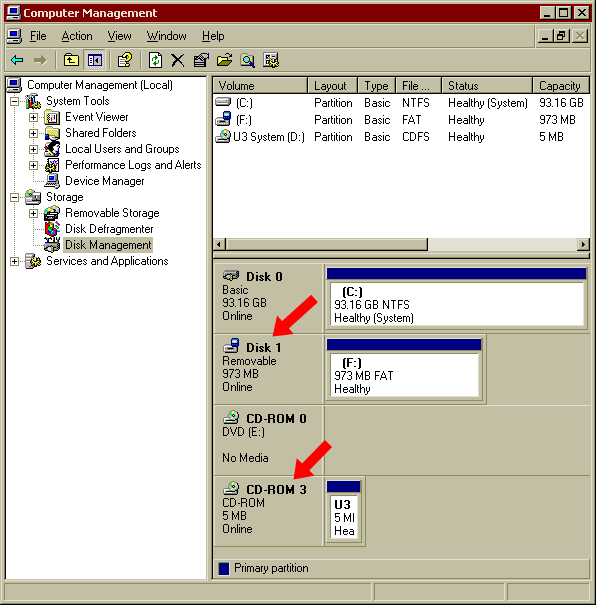Image resolution: width=596 pixels, height=605 pixels.
Task: Select the Storage tree item label
Action: tap(65, 197)
